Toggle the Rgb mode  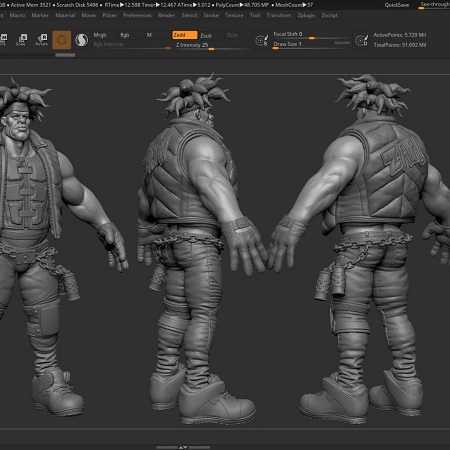tap(125, 35)
